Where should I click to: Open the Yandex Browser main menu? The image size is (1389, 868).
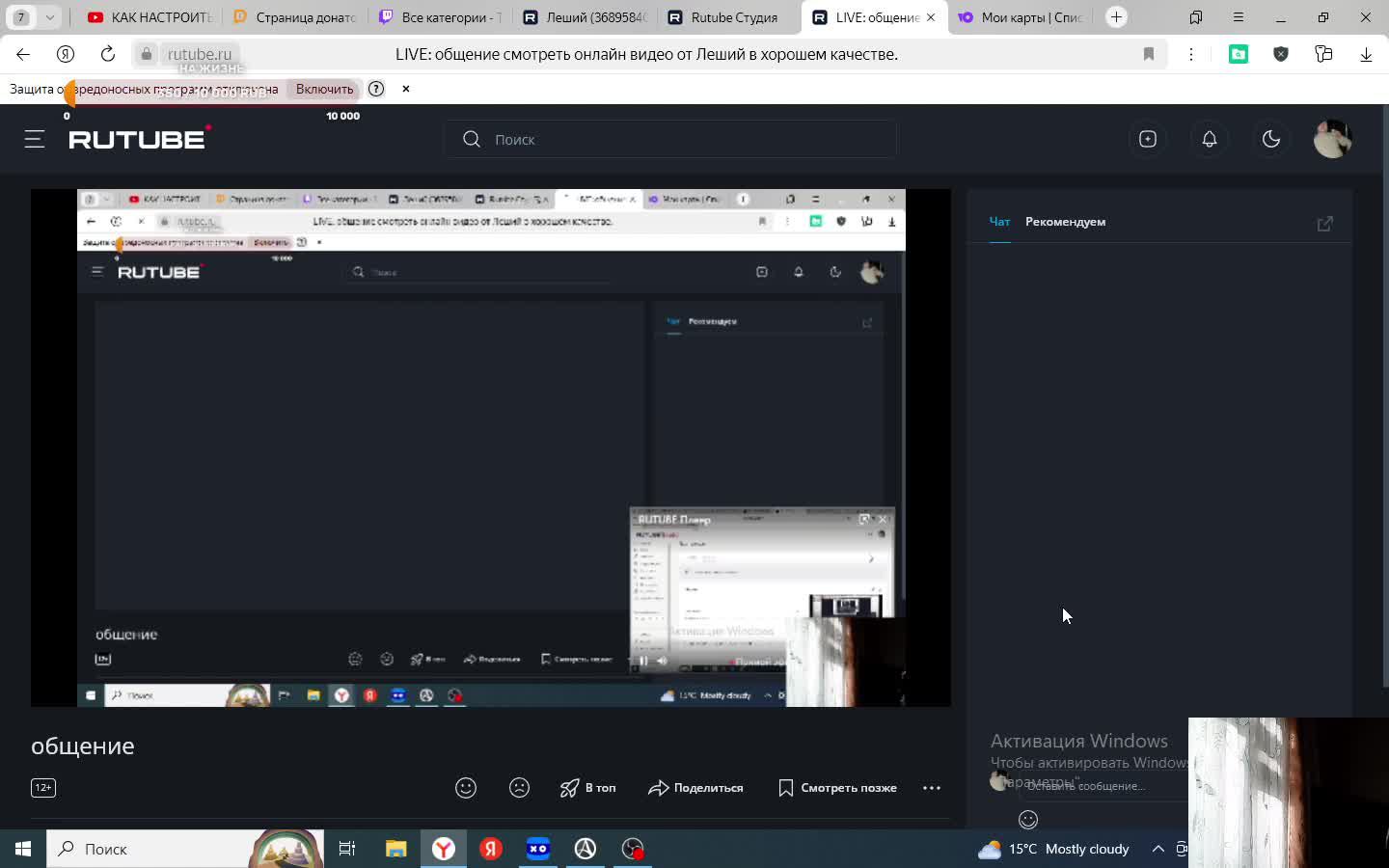1239,17
